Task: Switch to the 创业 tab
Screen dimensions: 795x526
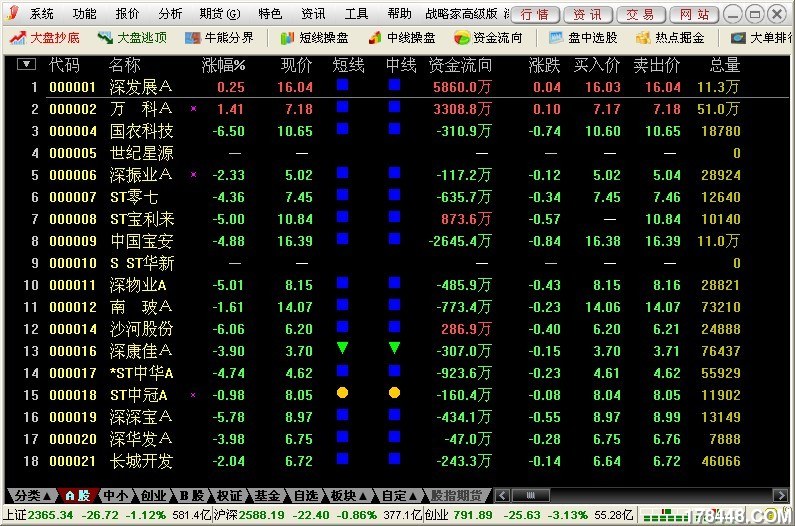Action: coord(153,495)
